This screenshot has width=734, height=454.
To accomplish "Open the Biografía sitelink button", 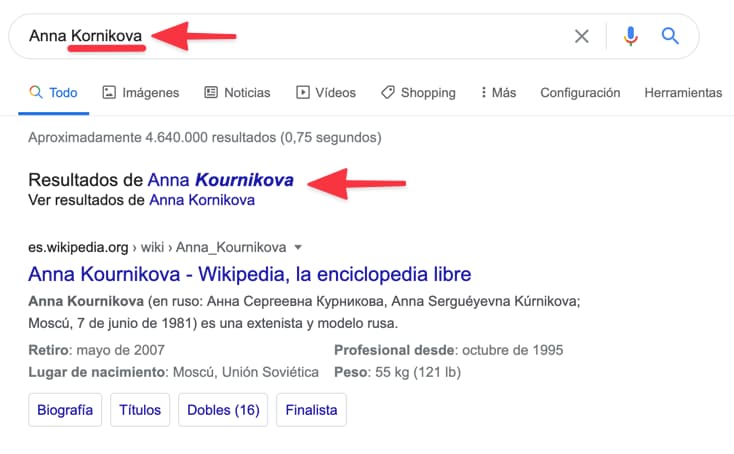I will pyautogui.click(x=65, y=410).
